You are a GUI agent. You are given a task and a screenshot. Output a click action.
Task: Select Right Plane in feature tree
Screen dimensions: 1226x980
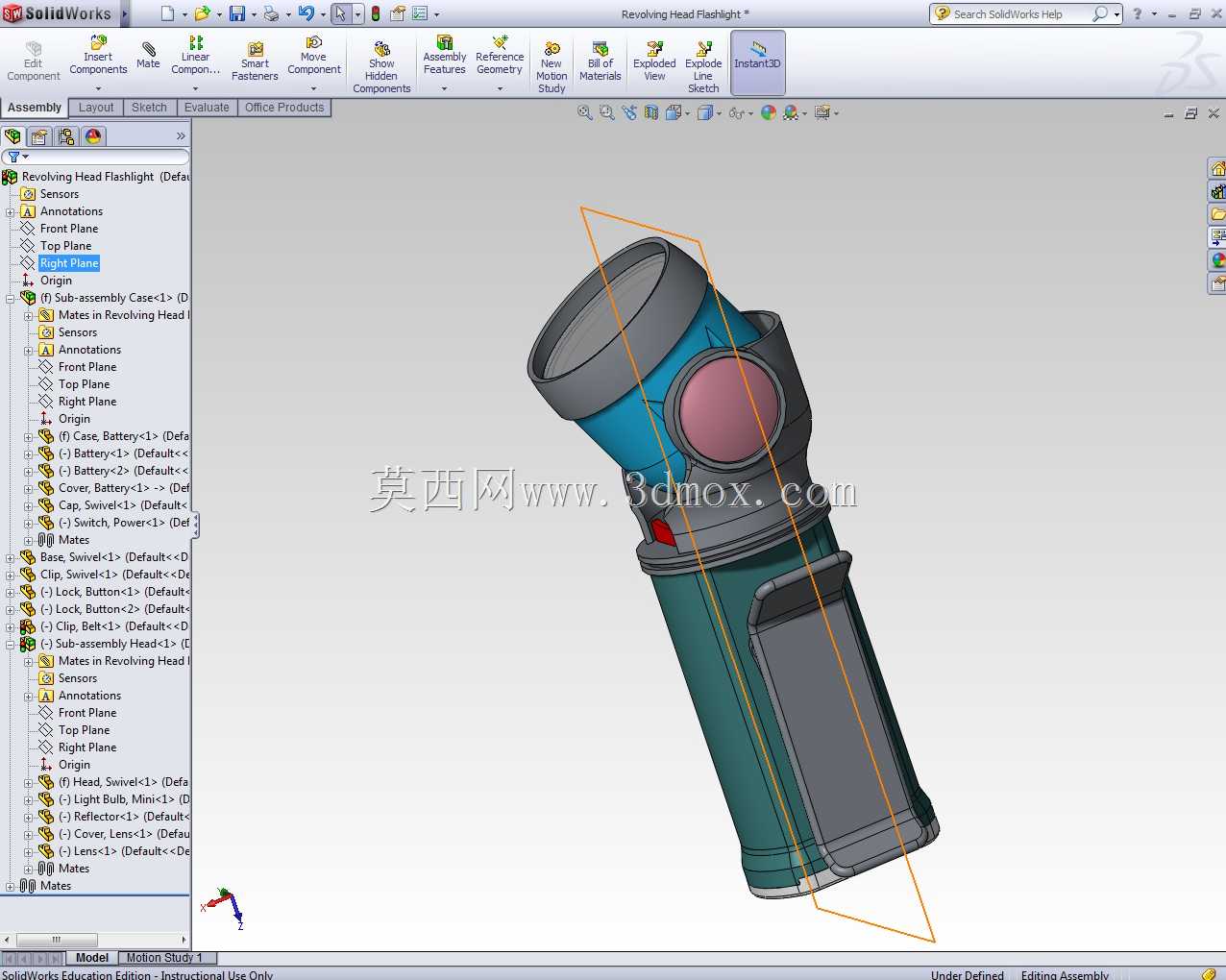(x=69, y=263)
